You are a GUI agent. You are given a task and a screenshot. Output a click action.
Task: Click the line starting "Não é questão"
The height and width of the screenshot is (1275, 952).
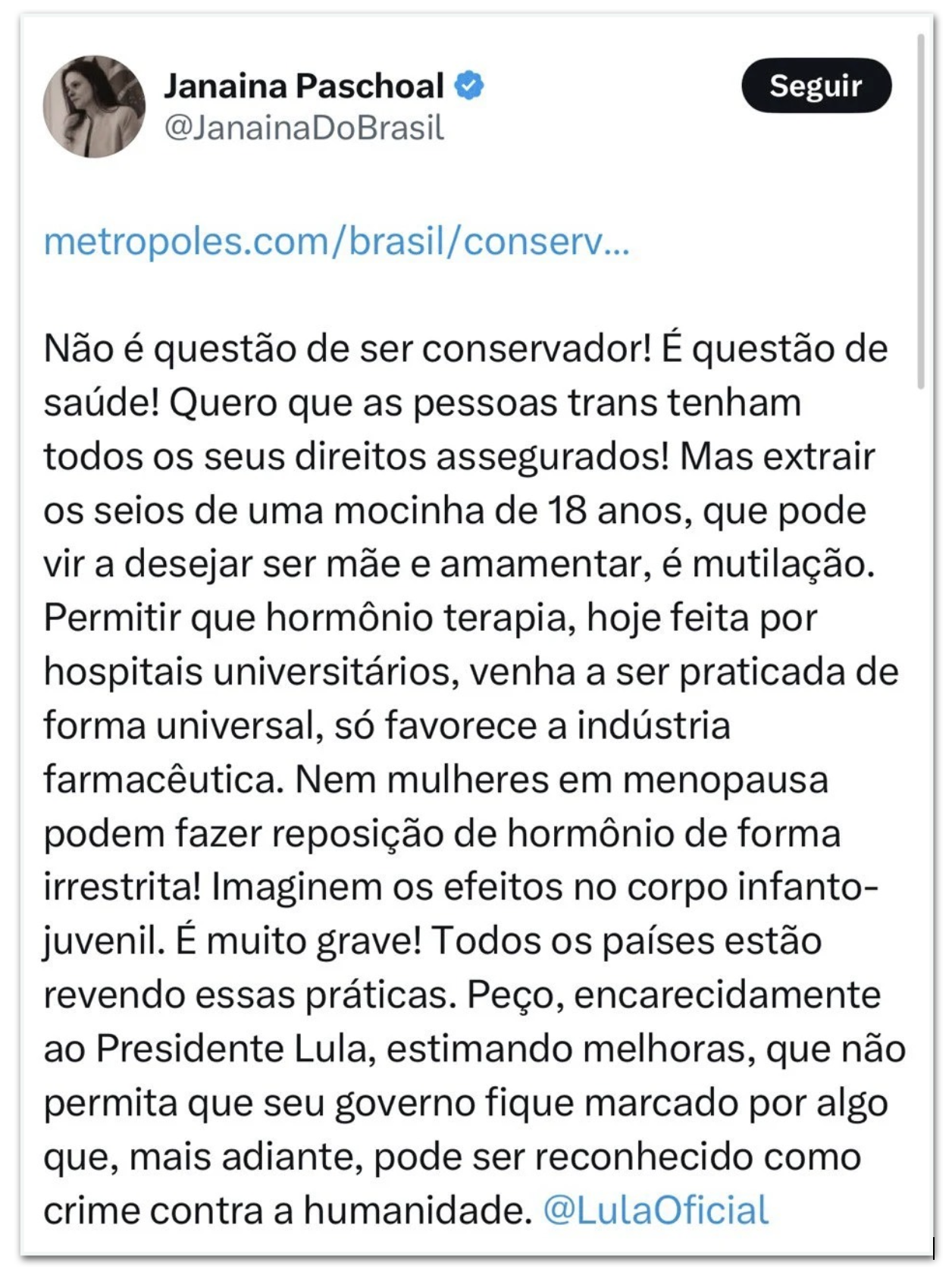point(465,349)
